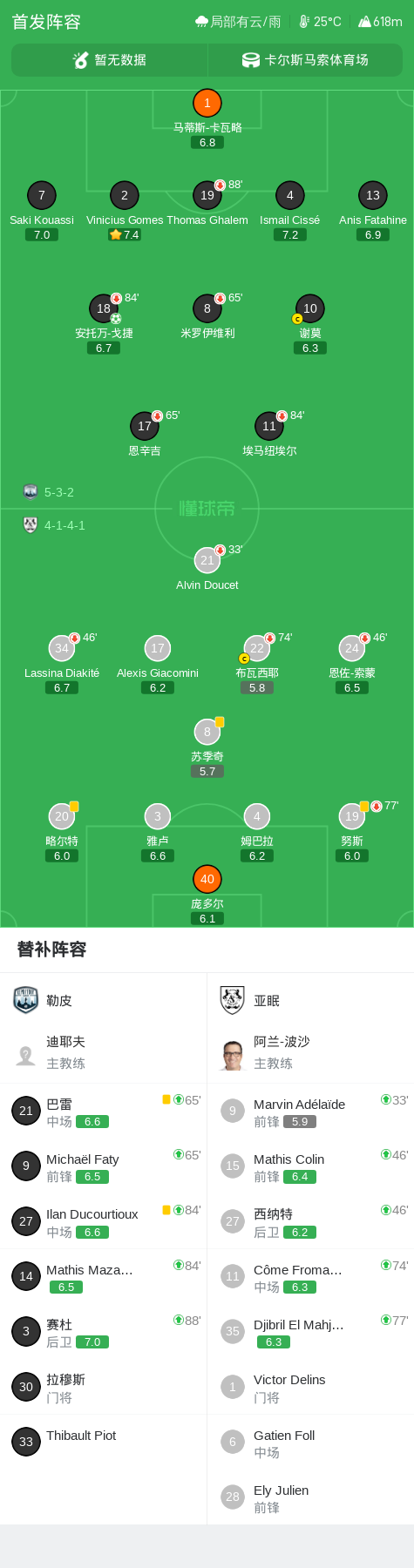Tap the stadium icon beside 卡尔斯马索体育场
Image resolution: width=414 pixels, height=1568 pixels.
click(251, 60)
